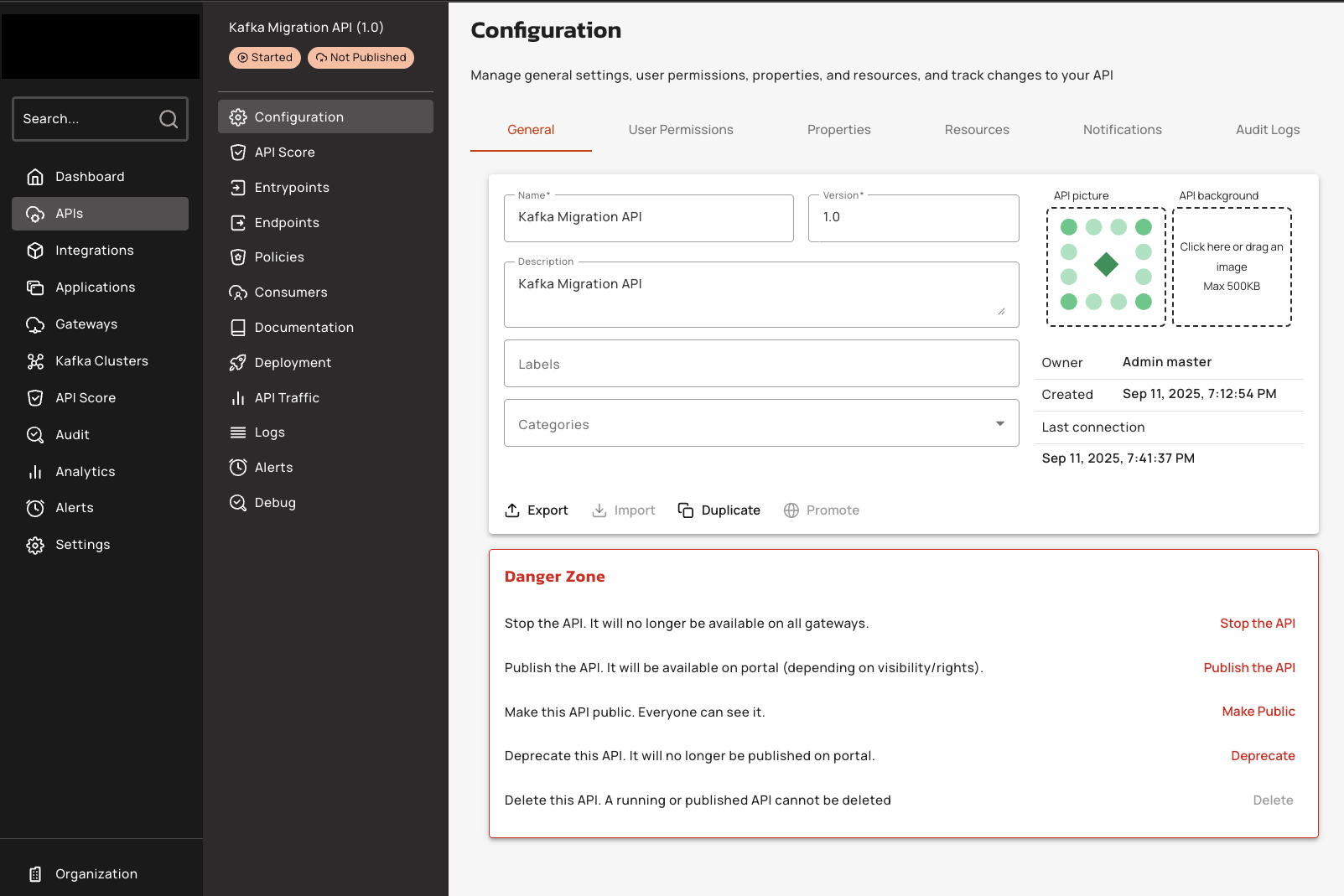Expand the Categories dropdown
Viewport: 1344px width, 896px height.
999,424
